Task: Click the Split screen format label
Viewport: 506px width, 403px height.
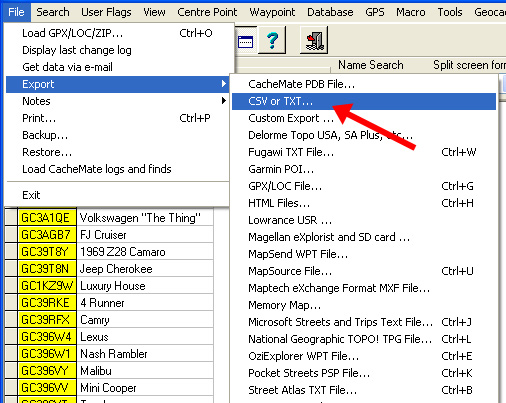Action: coord(469,65)
